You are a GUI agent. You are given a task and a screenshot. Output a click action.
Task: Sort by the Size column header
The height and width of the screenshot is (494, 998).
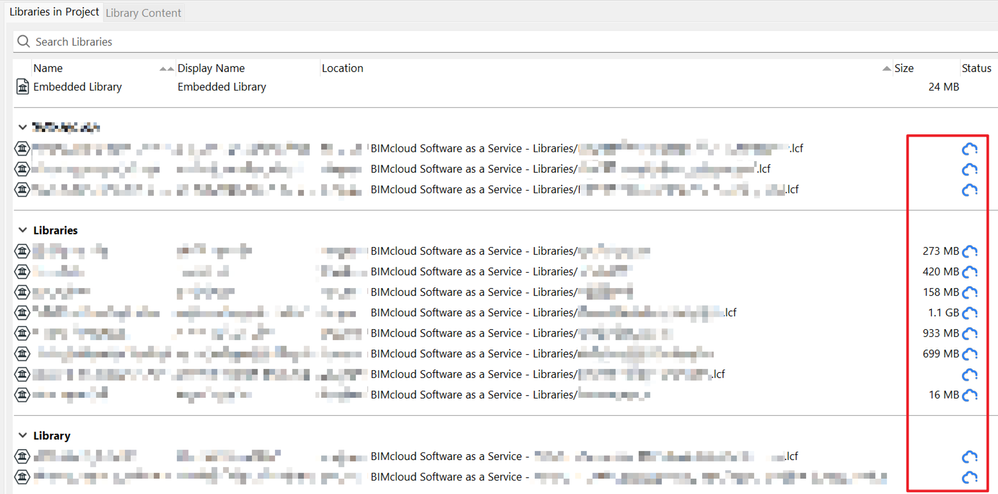(904, 68)
